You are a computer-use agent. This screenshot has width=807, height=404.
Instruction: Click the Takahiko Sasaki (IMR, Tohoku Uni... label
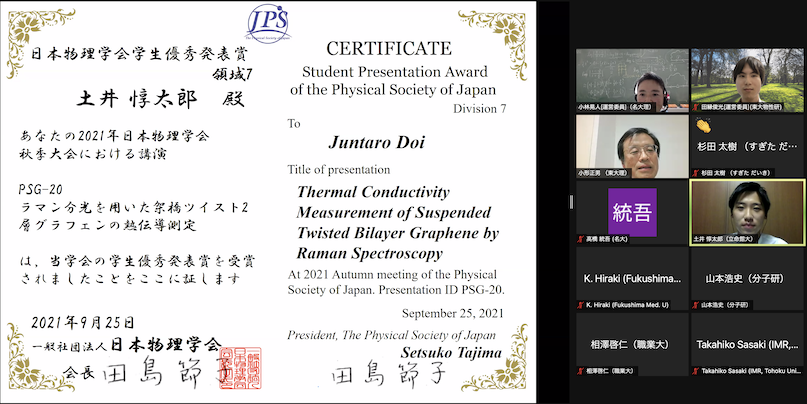[x=750, y=371]
